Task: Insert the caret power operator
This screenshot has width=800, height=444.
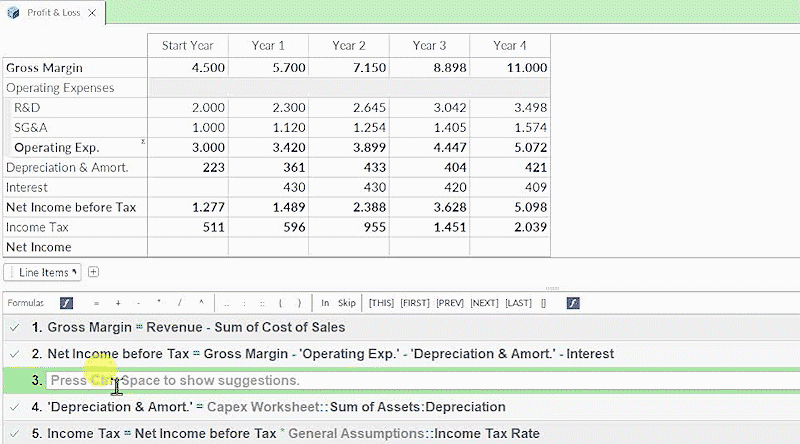Action: point(200,302)
